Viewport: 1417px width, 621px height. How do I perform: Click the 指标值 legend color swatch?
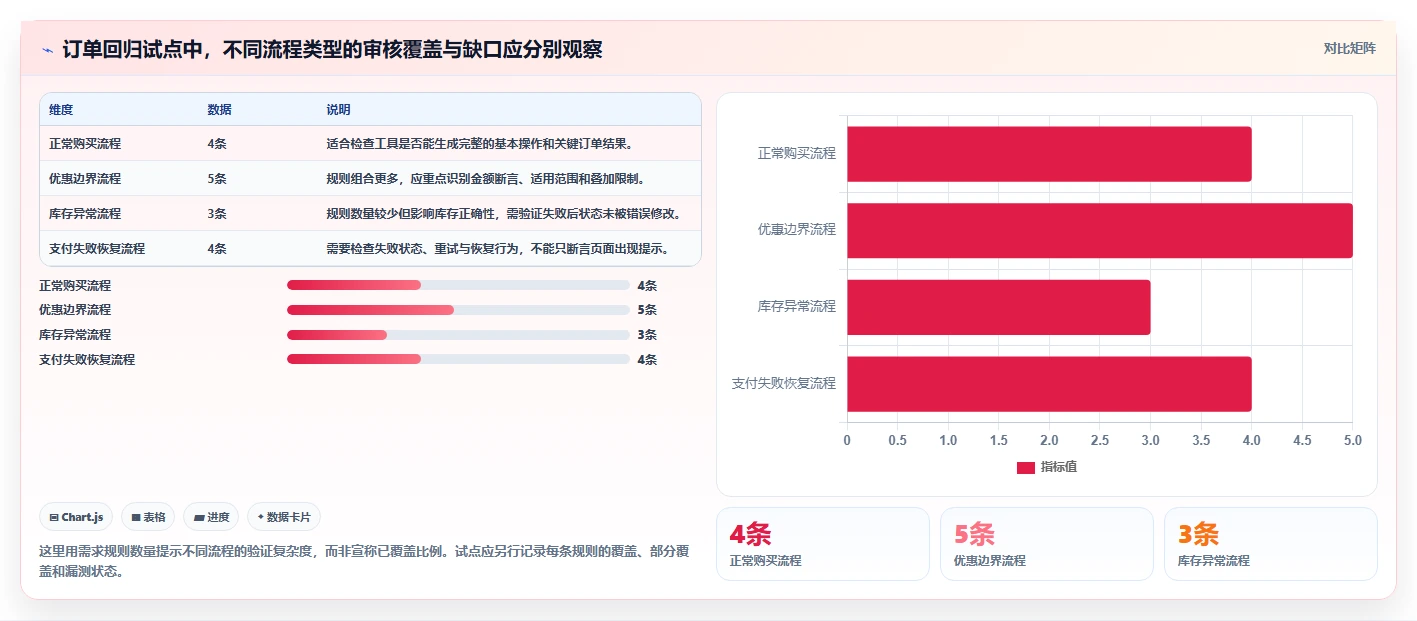coord(1025,468)
